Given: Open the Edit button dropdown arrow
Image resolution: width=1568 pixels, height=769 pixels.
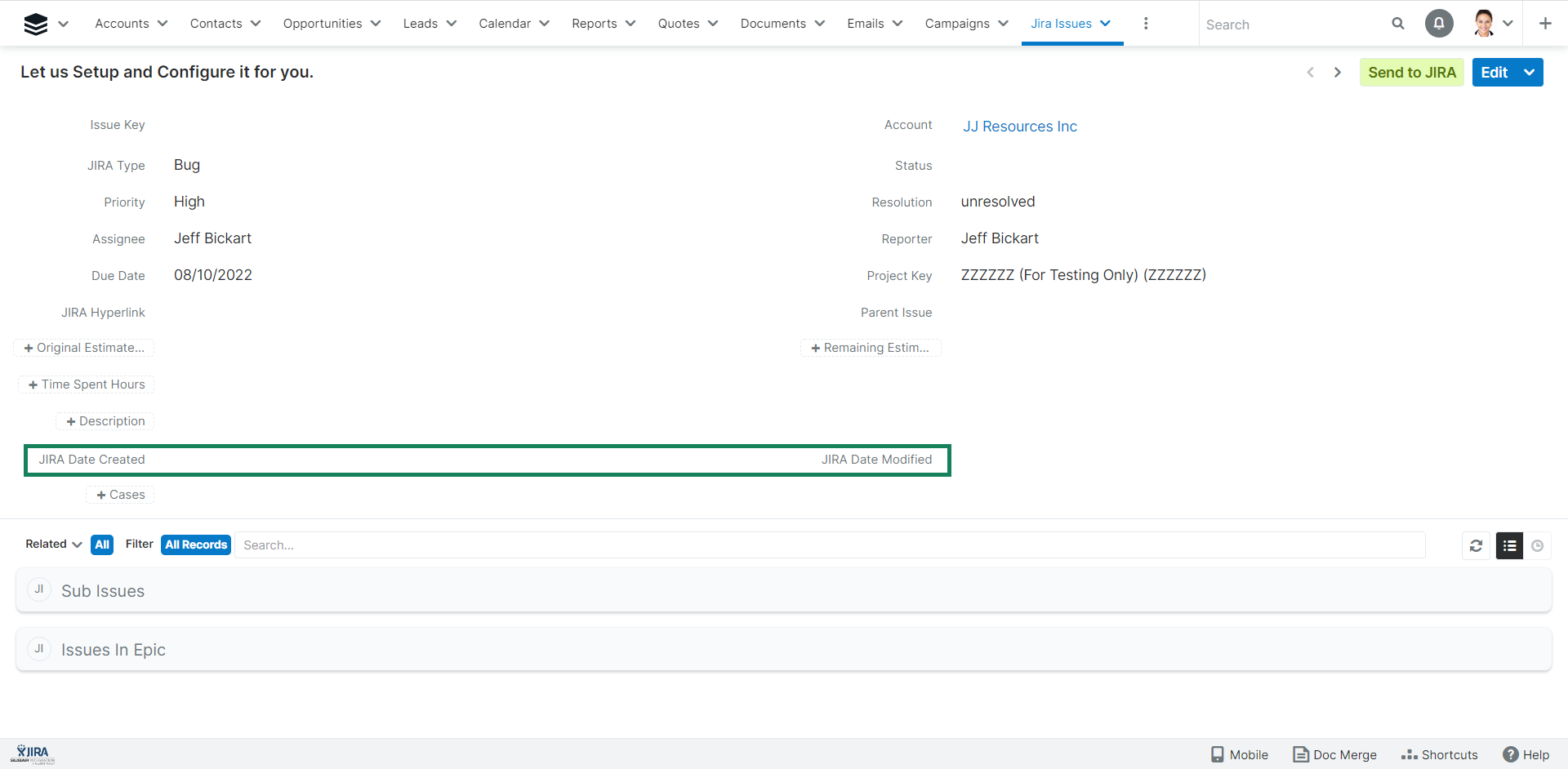Looking at the screenshot, I should [1530, 73].
